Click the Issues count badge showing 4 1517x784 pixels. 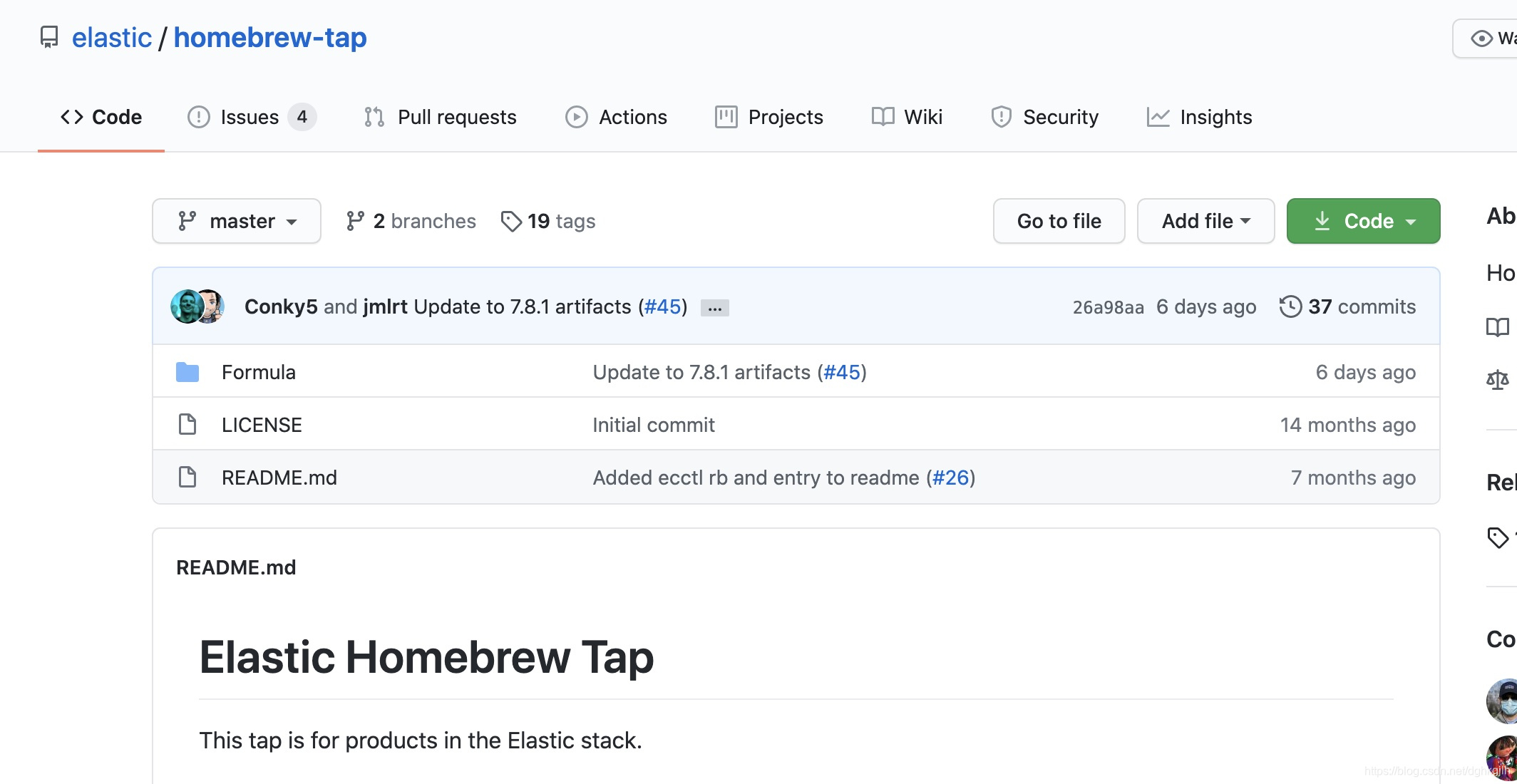302,117
